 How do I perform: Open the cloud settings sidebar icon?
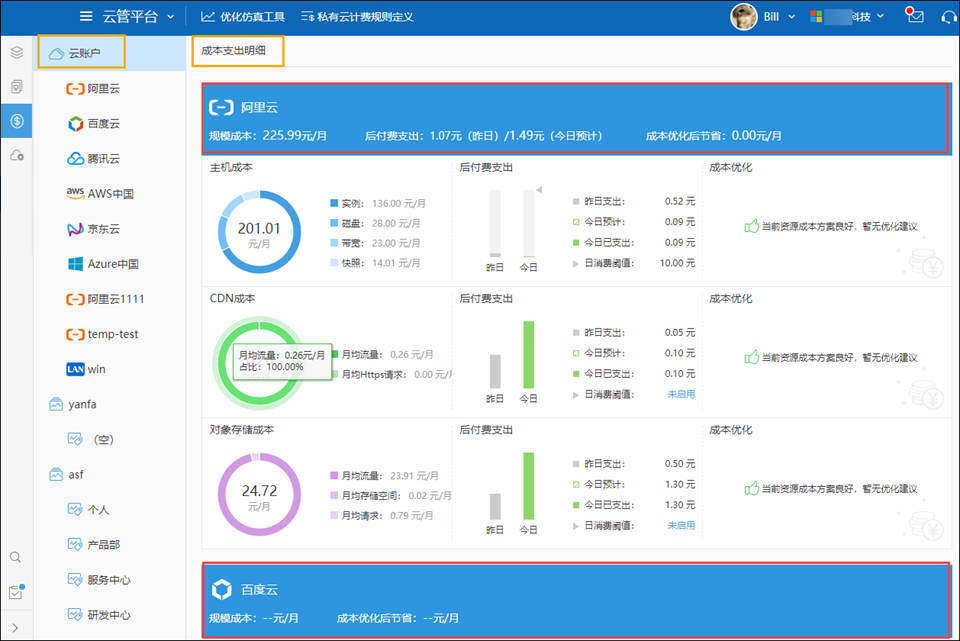coord(16,156)
